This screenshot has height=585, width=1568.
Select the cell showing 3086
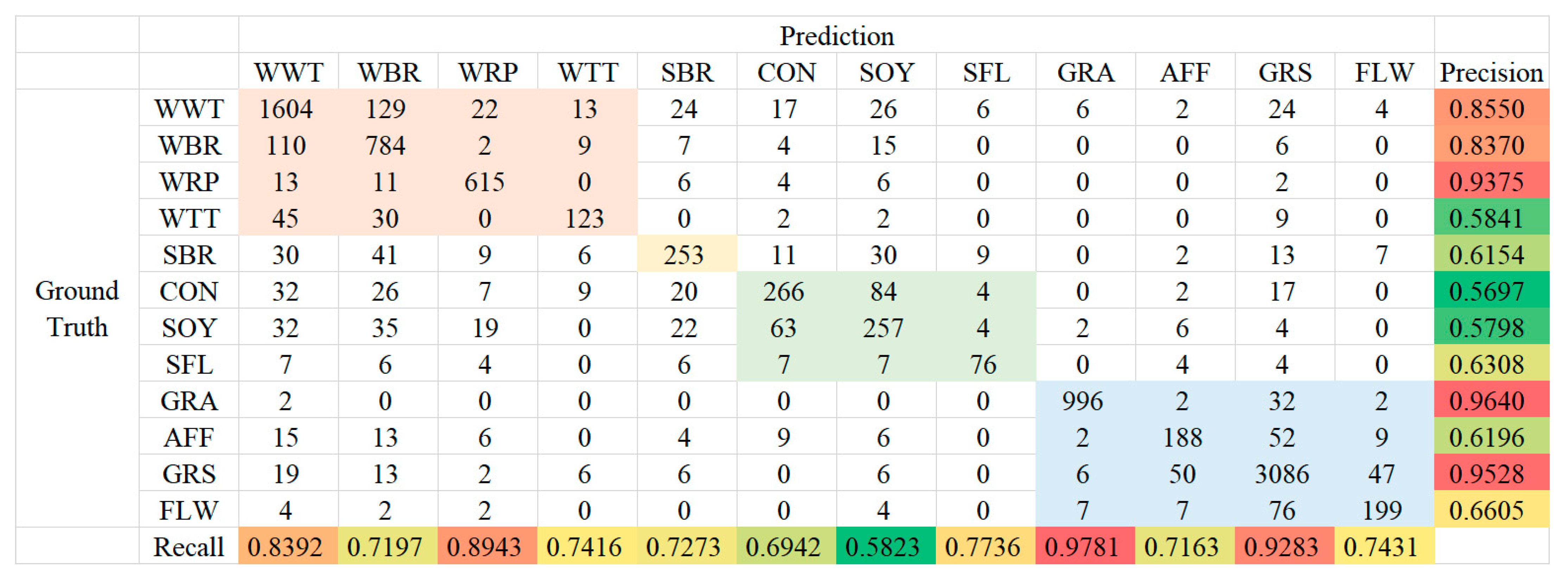(1281, 474)
